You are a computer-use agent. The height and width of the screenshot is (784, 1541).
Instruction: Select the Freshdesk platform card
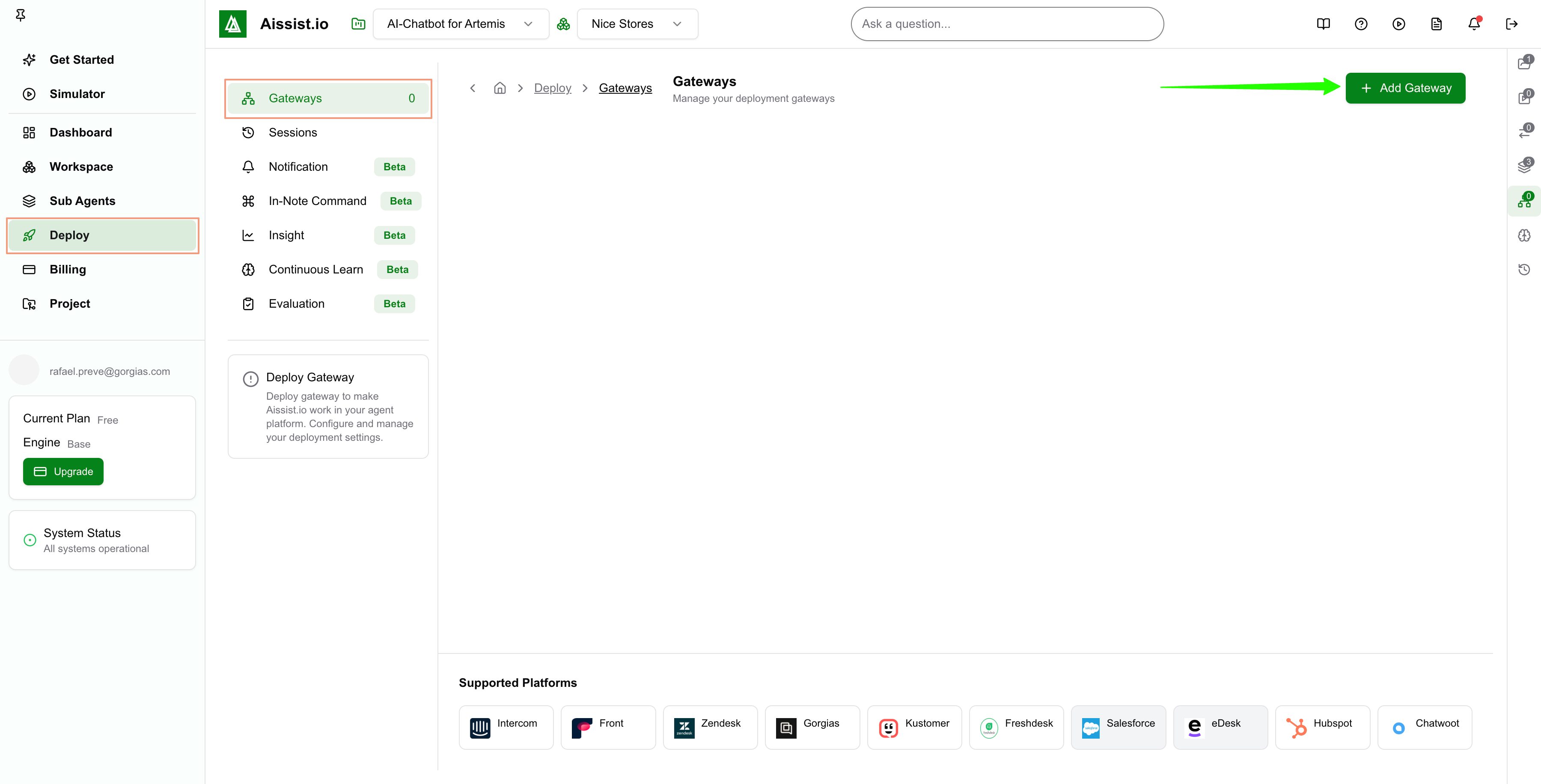pyautogui.click(x=1016, y=727)
